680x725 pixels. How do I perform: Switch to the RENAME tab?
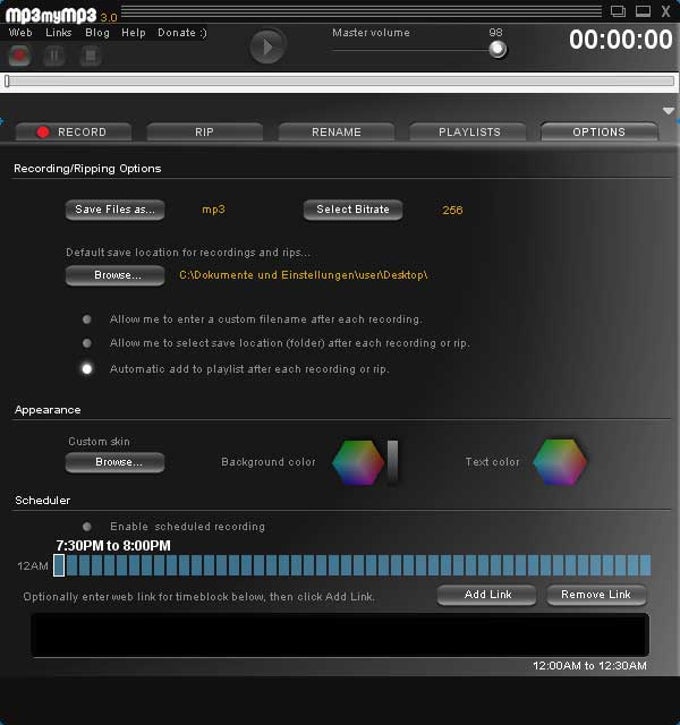pyautogui.click(x=336, y=132)
